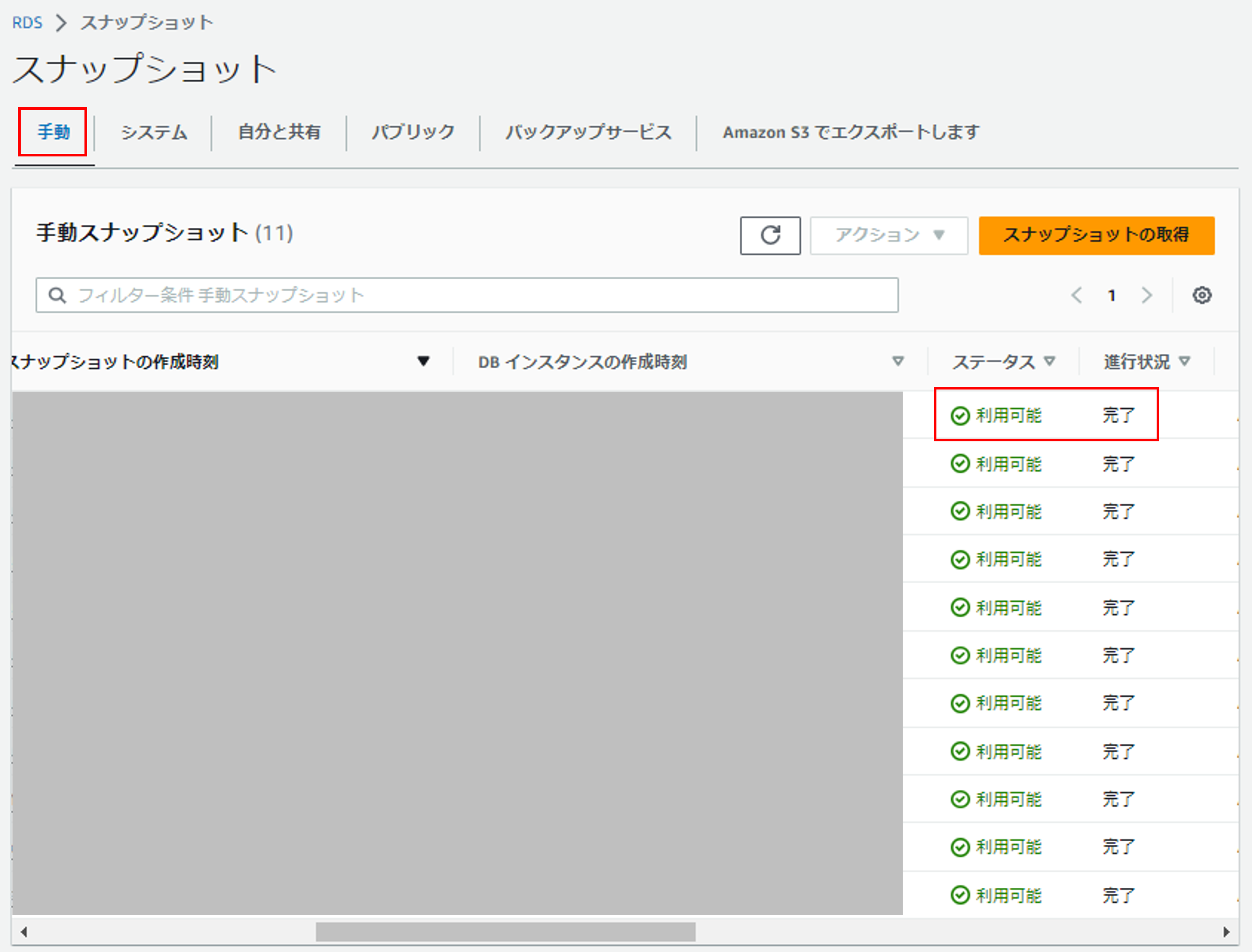Sort by 進行状況 column arrow
The image size is (1252, 952).
(x=1184, y=361)
